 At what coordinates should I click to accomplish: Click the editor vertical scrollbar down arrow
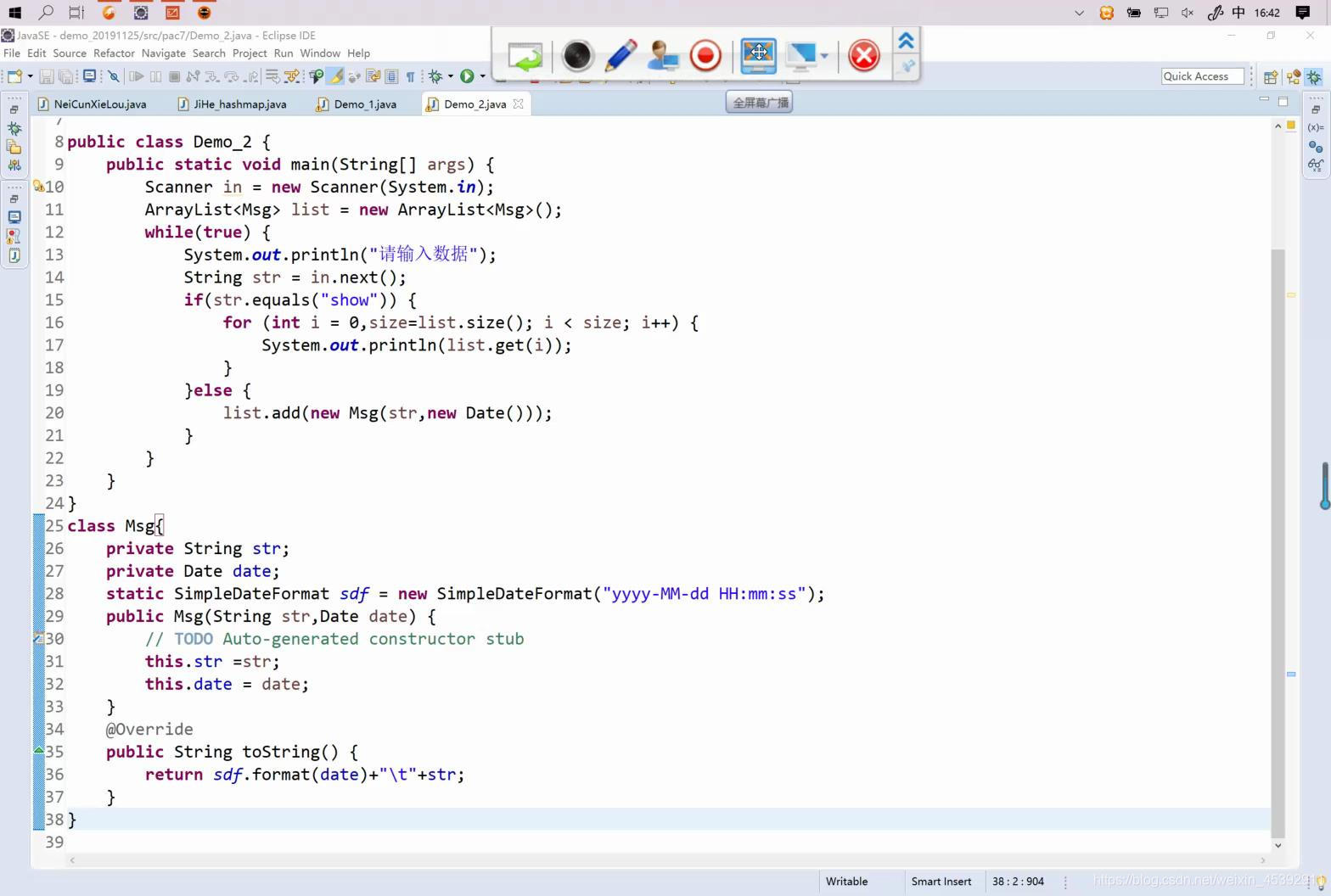tap(1278, 845)
